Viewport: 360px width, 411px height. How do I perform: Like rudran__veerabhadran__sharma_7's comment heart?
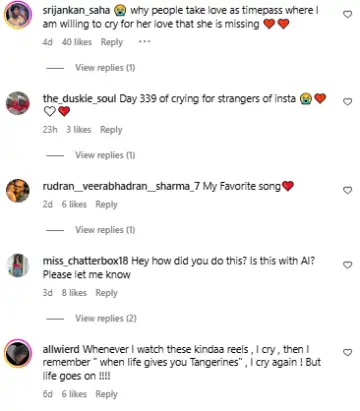tap(348, 190)
